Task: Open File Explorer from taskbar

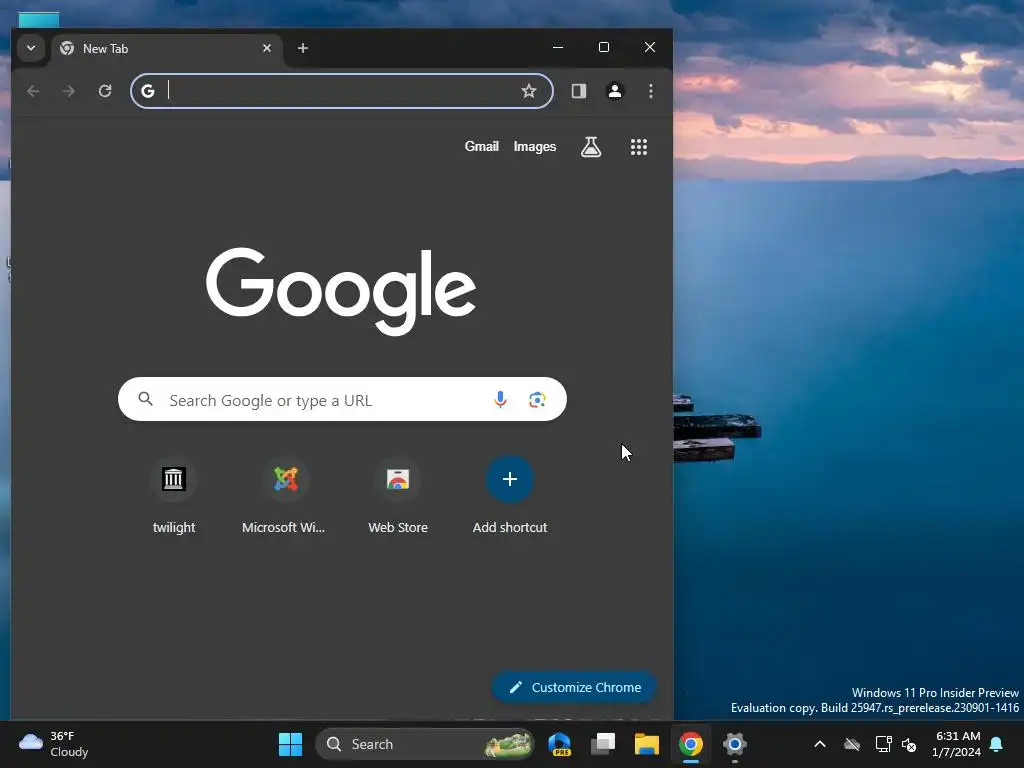Action: pyautogui.click(x=647, y=744)
